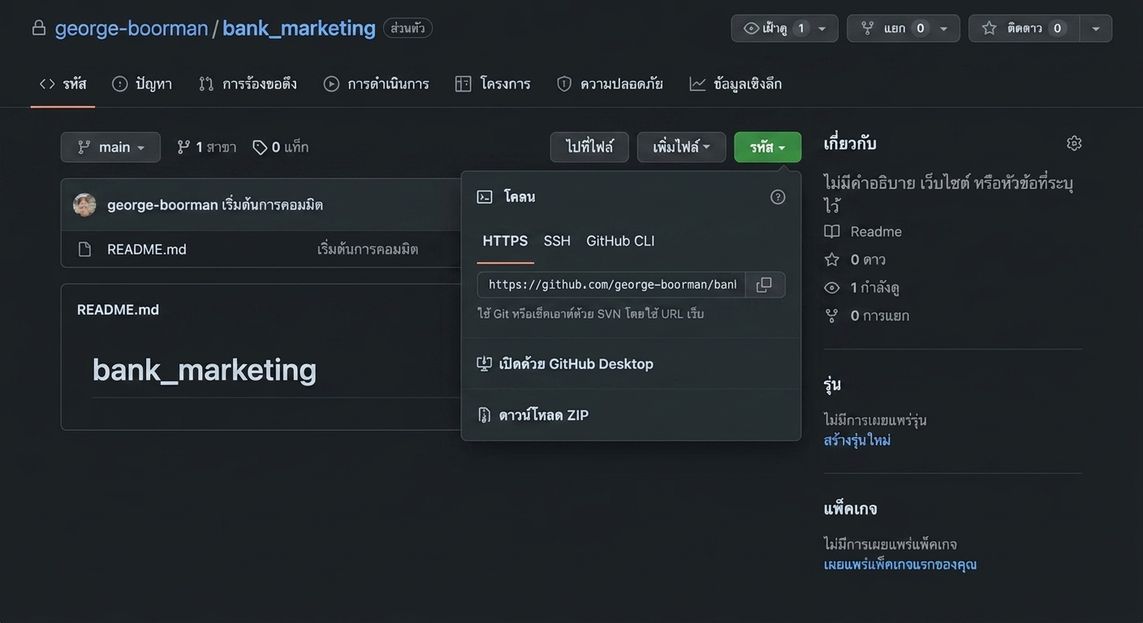
Task: Open the README.md file link
Action: [x=147, y=249]
